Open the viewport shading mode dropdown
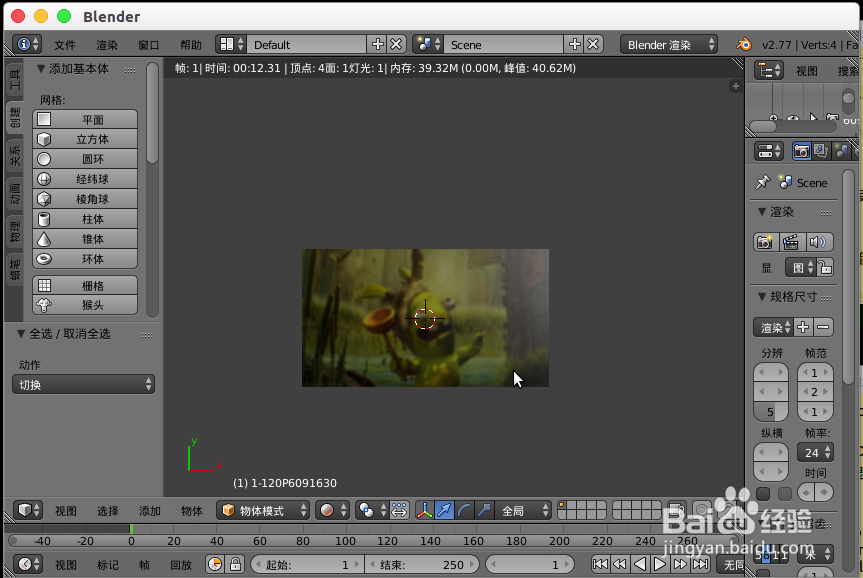863x578 pixels. (x=332, y=510)
